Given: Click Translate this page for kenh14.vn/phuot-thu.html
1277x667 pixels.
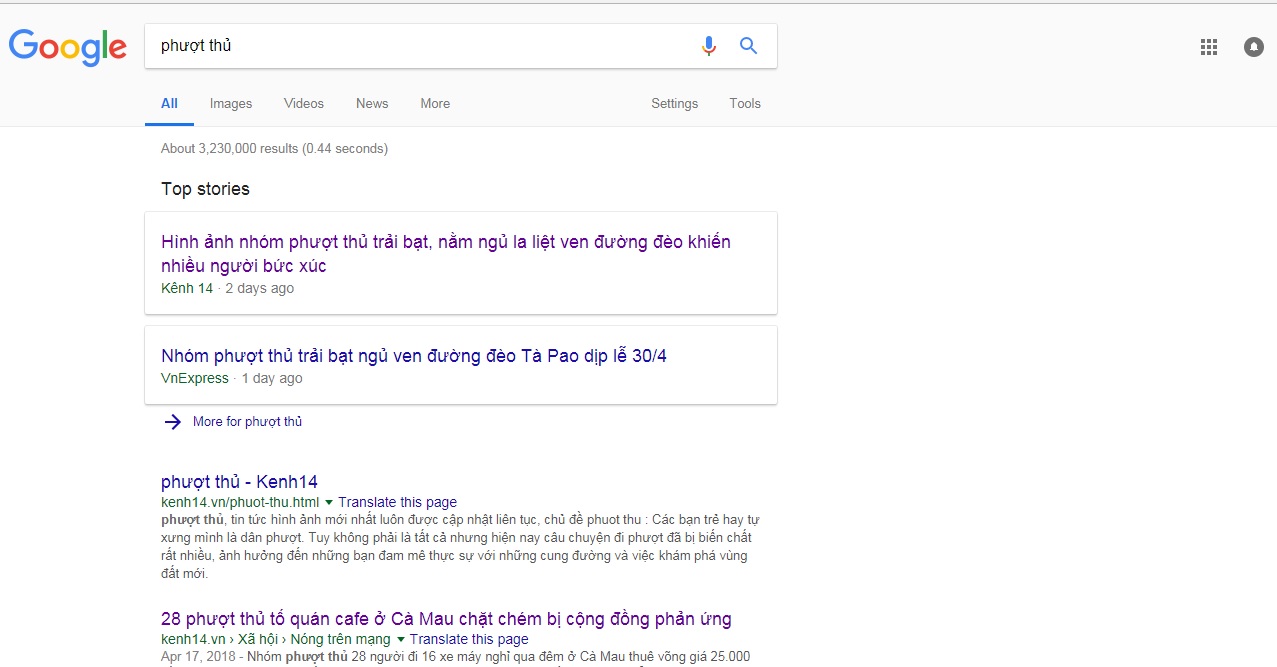Looking at the screenshot, I should [x=398, y=502].
